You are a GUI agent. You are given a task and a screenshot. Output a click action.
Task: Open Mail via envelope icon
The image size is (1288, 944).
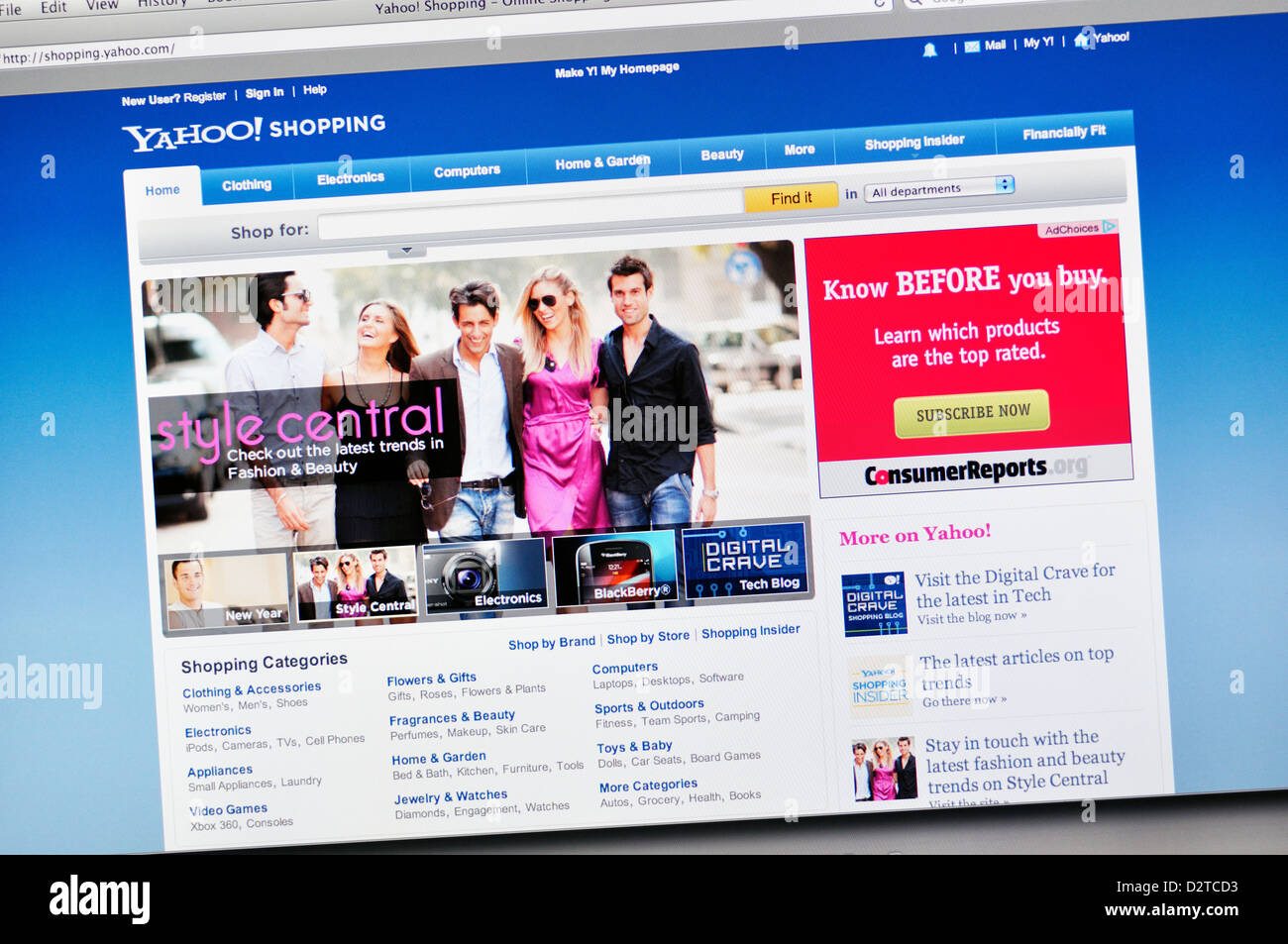[x=972, y=47]
